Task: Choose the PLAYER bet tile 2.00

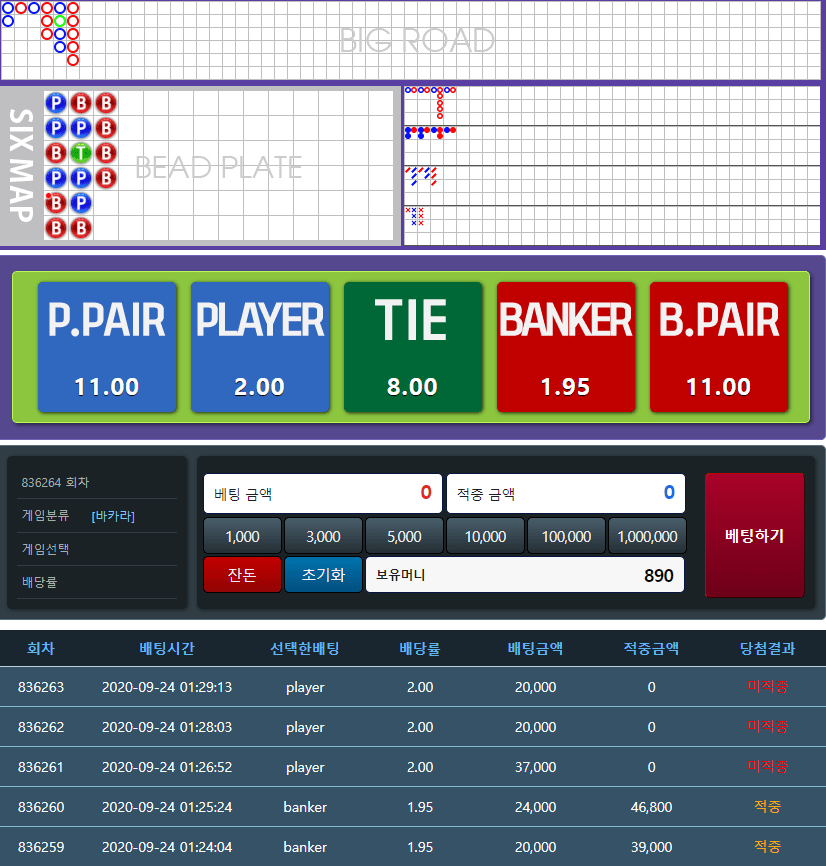Action: point(260,347)
